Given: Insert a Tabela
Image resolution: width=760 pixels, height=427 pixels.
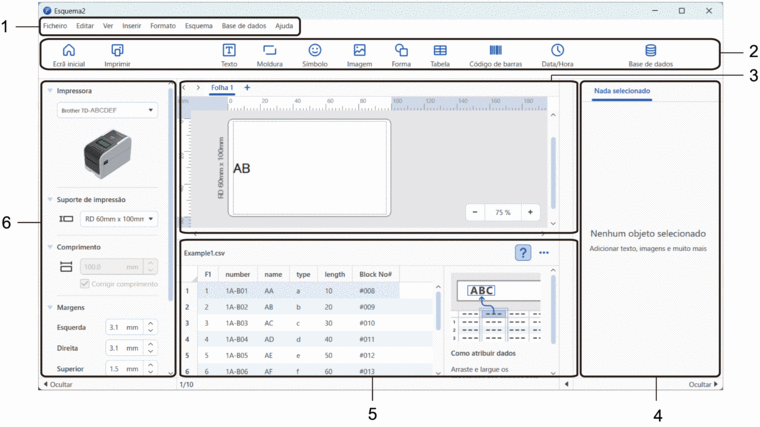Looking at the screenshot, I should [440, 50].
